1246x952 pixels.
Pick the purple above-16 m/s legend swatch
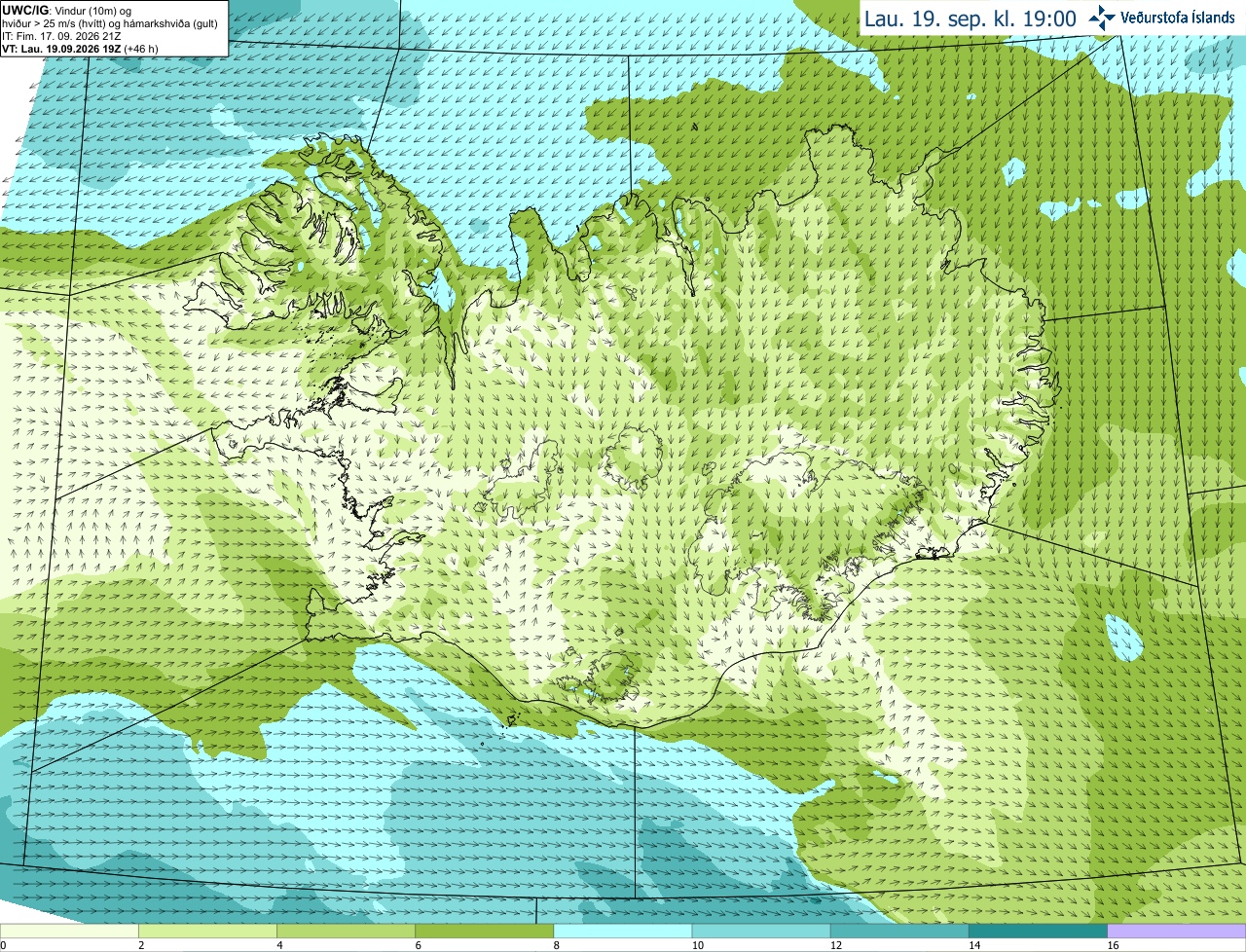click(x=1177, y=931)
